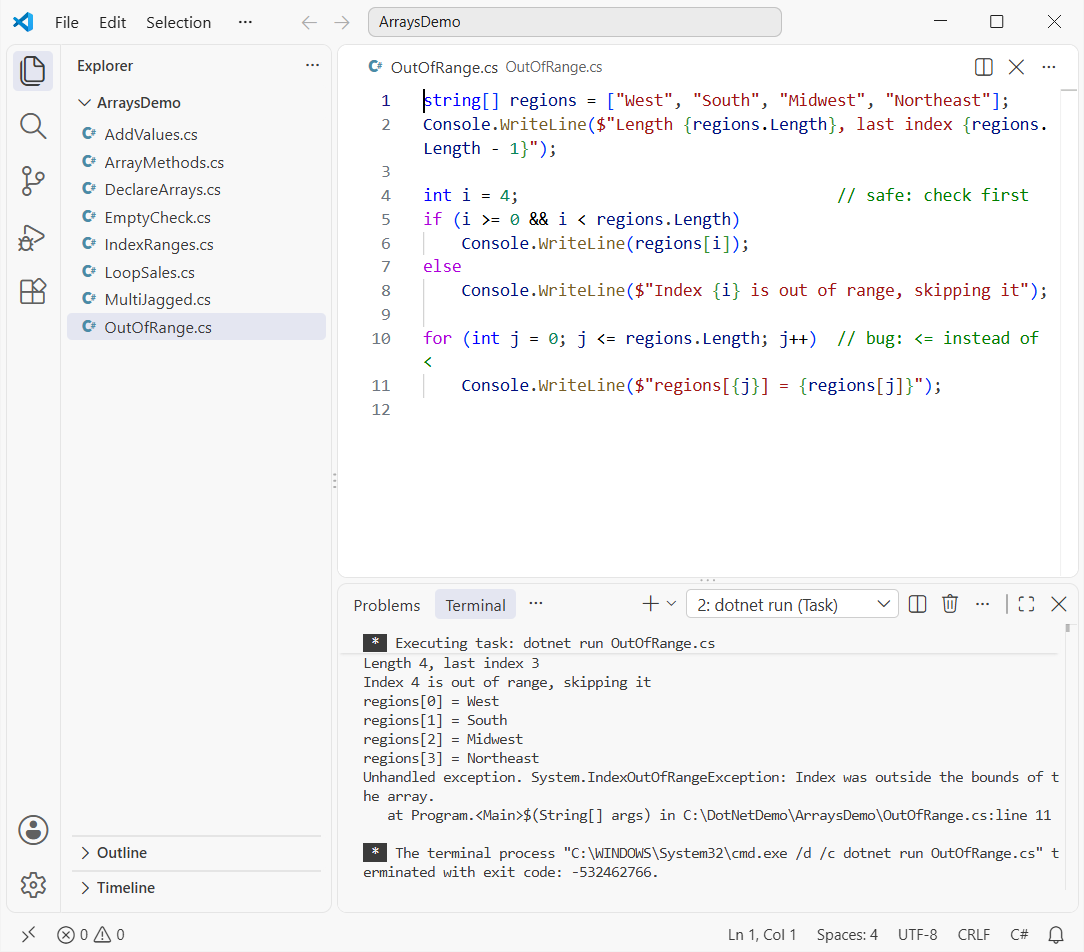Click Ln 1, Col 1 status item
The image size is (1084, 952).
point(762,935)
